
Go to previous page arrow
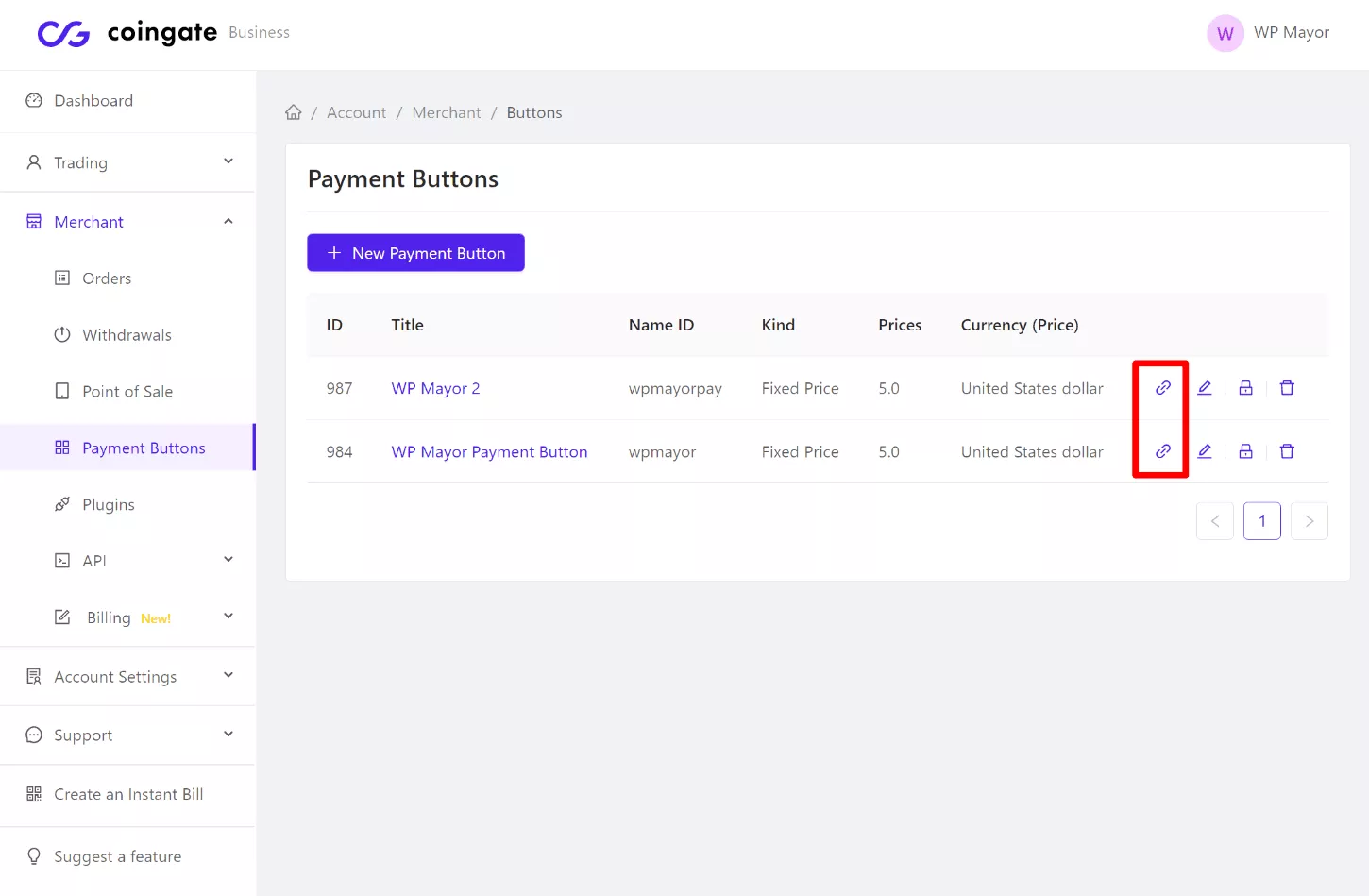pyautogui.click(x=1215, y=521)
